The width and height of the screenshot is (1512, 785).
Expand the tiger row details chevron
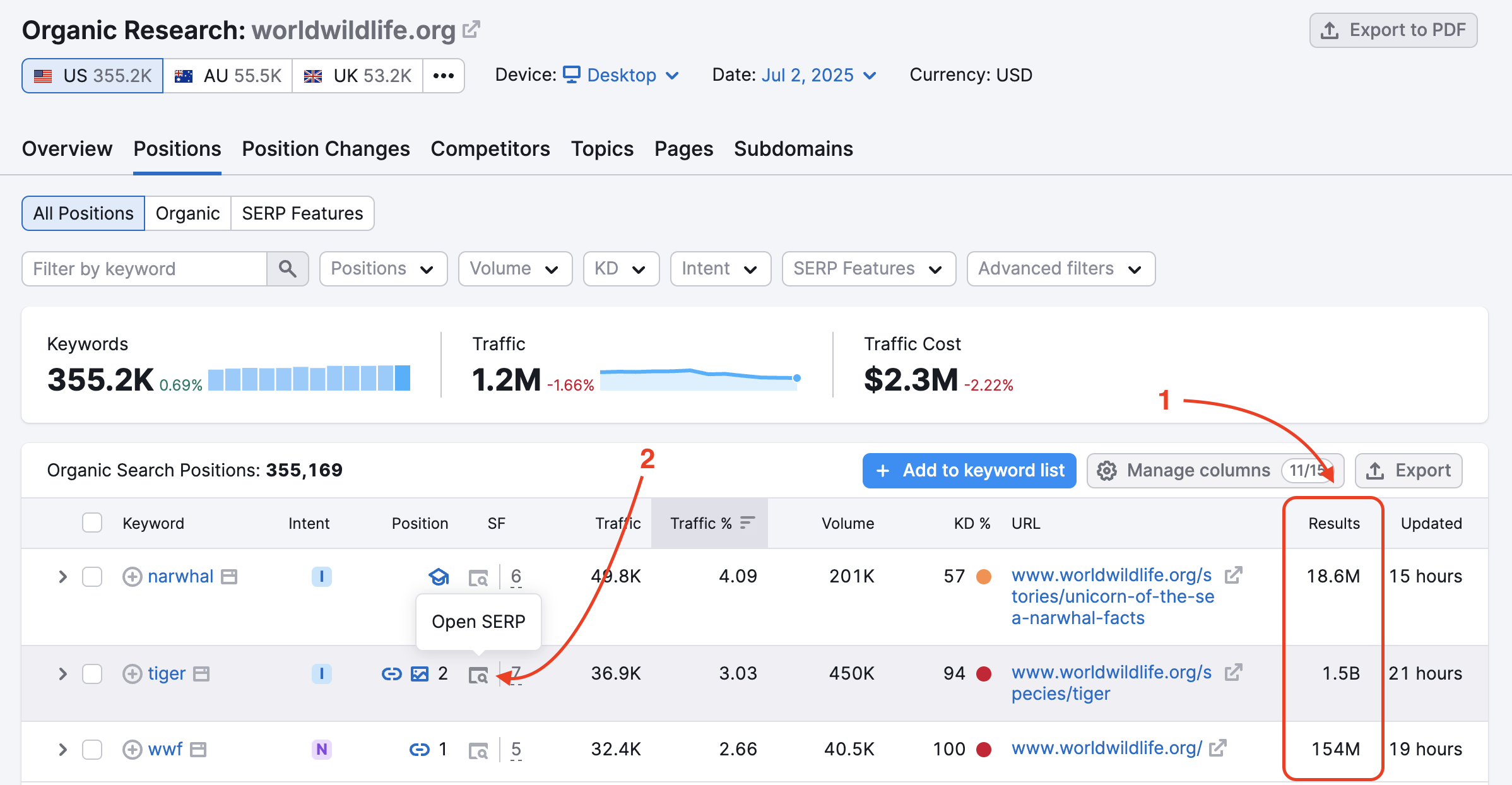(x=62, y=674)
